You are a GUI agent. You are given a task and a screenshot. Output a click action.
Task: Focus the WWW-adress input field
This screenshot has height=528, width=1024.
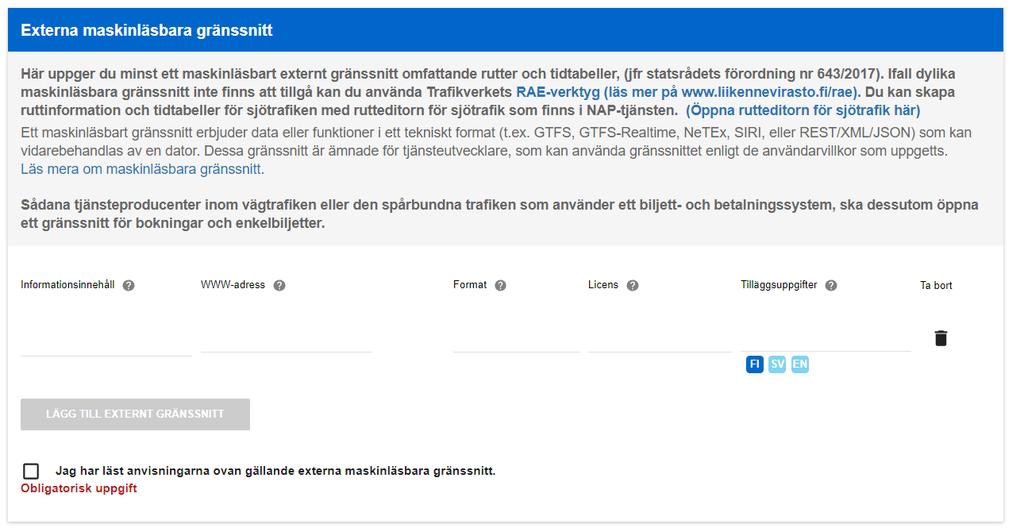coord(286,340)
